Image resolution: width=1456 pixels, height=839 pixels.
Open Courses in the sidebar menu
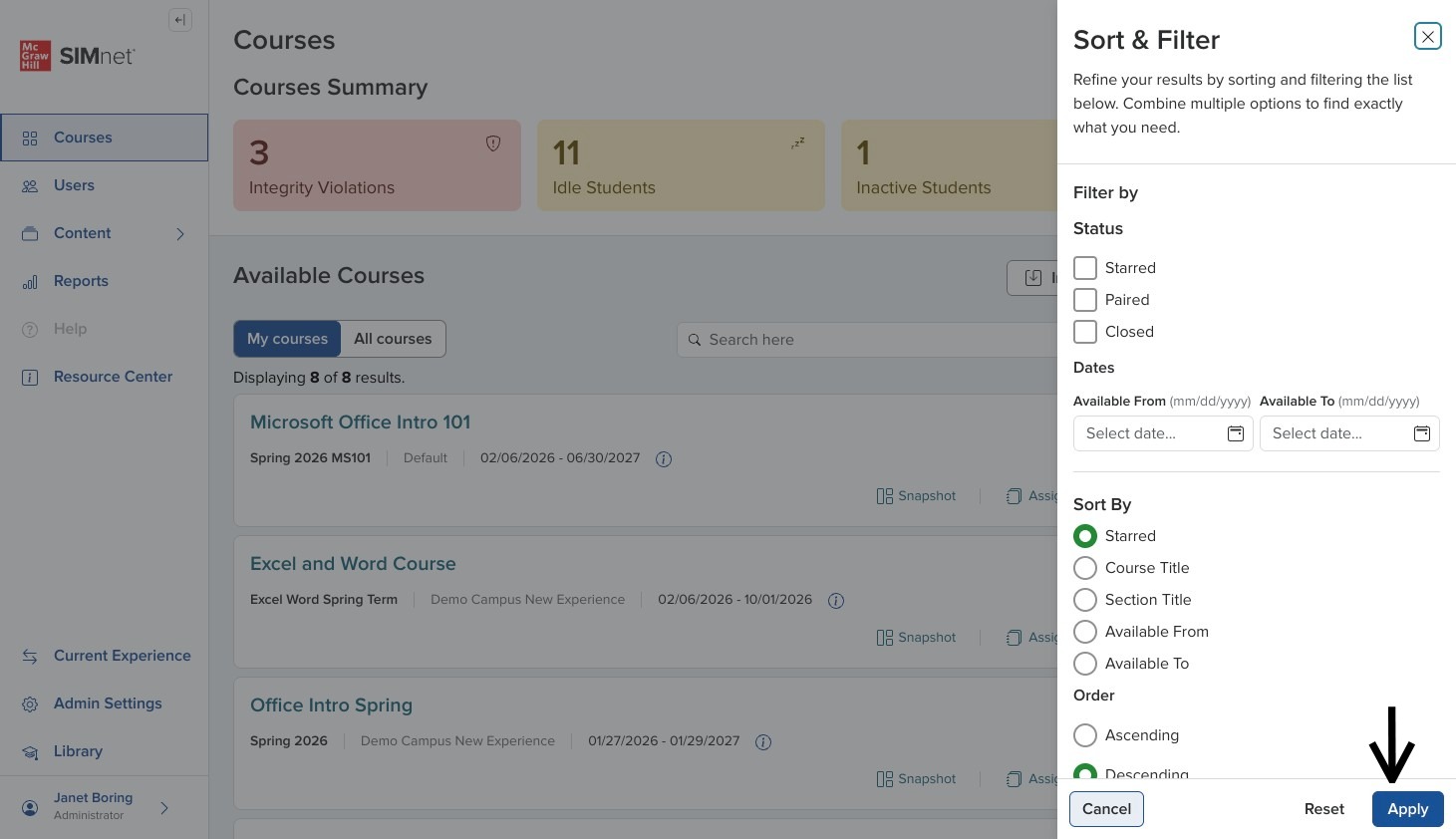click(x=105, y=138)
